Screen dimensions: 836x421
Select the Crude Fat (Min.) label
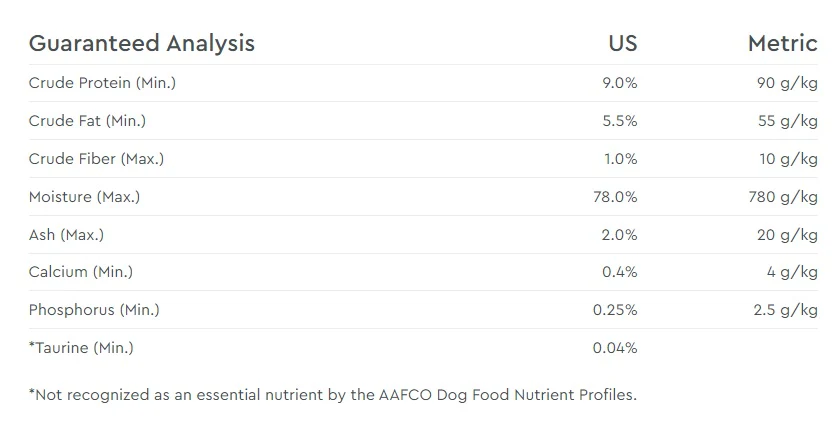coord(87,121)
